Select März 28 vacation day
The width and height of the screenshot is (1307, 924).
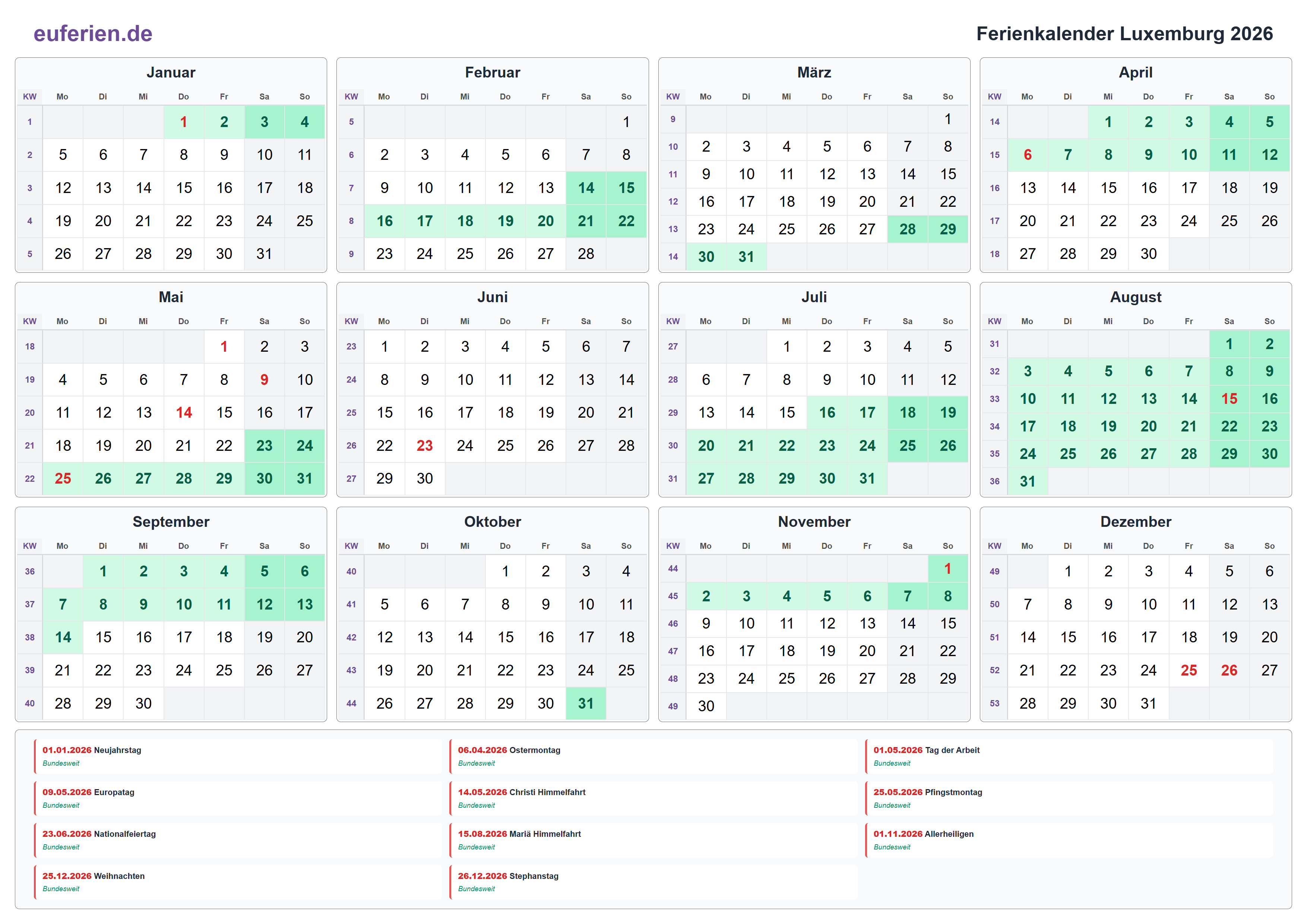[907, 230]
